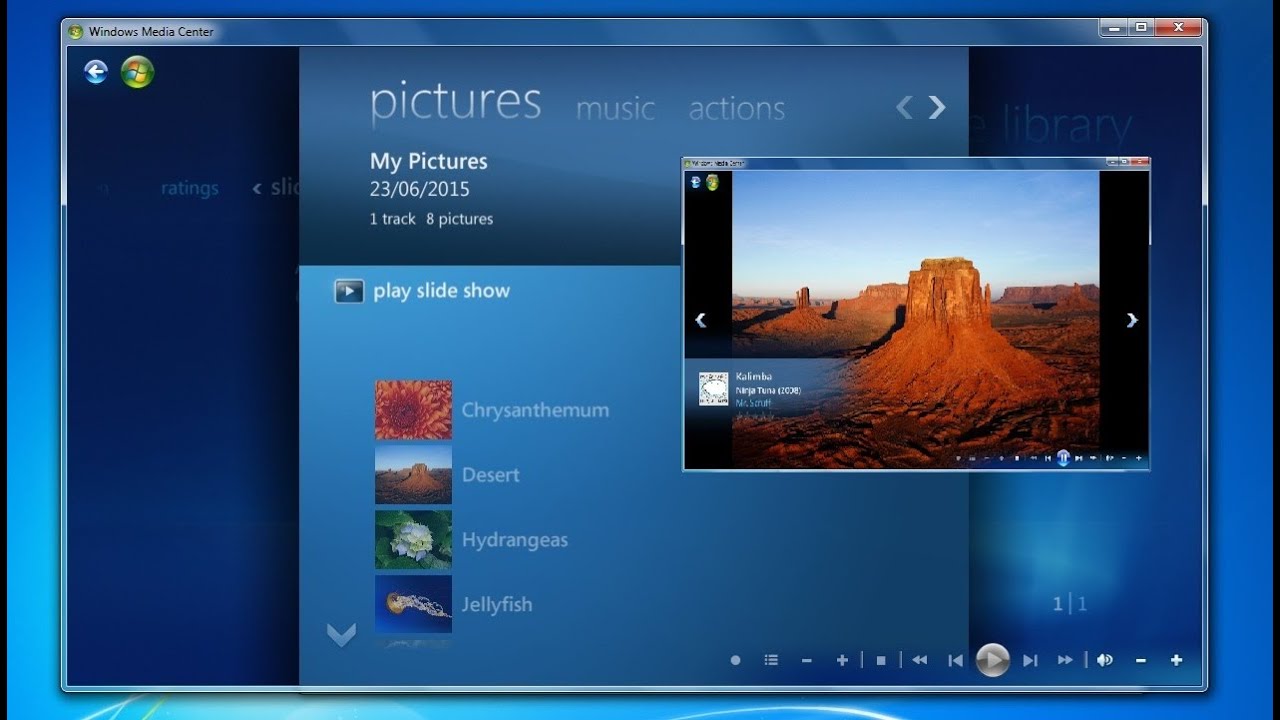This screenshot has height=720, width=1280.
Task: Click channel up plus beside the stop button
Action: tap(842, 660)
